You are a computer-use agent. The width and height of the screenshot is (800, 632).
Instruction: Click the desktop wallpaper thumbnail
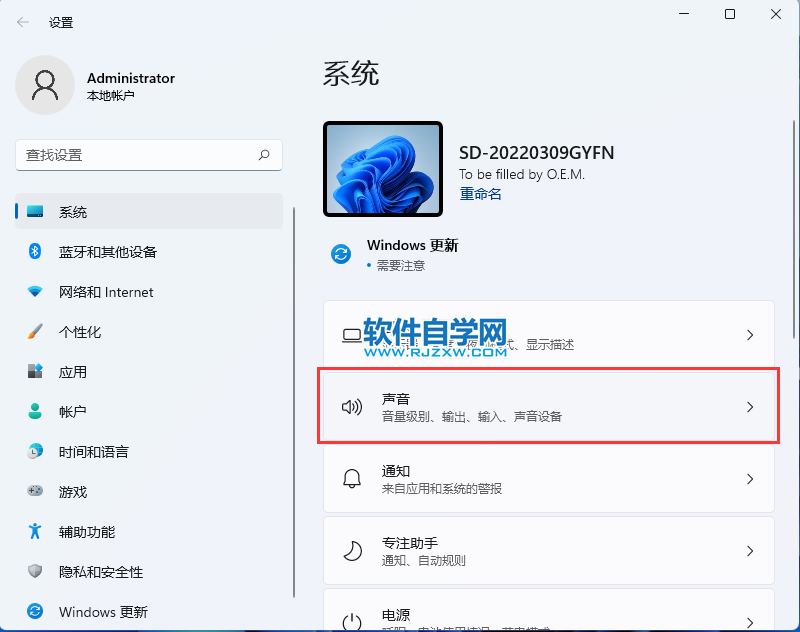pos(383,169)
